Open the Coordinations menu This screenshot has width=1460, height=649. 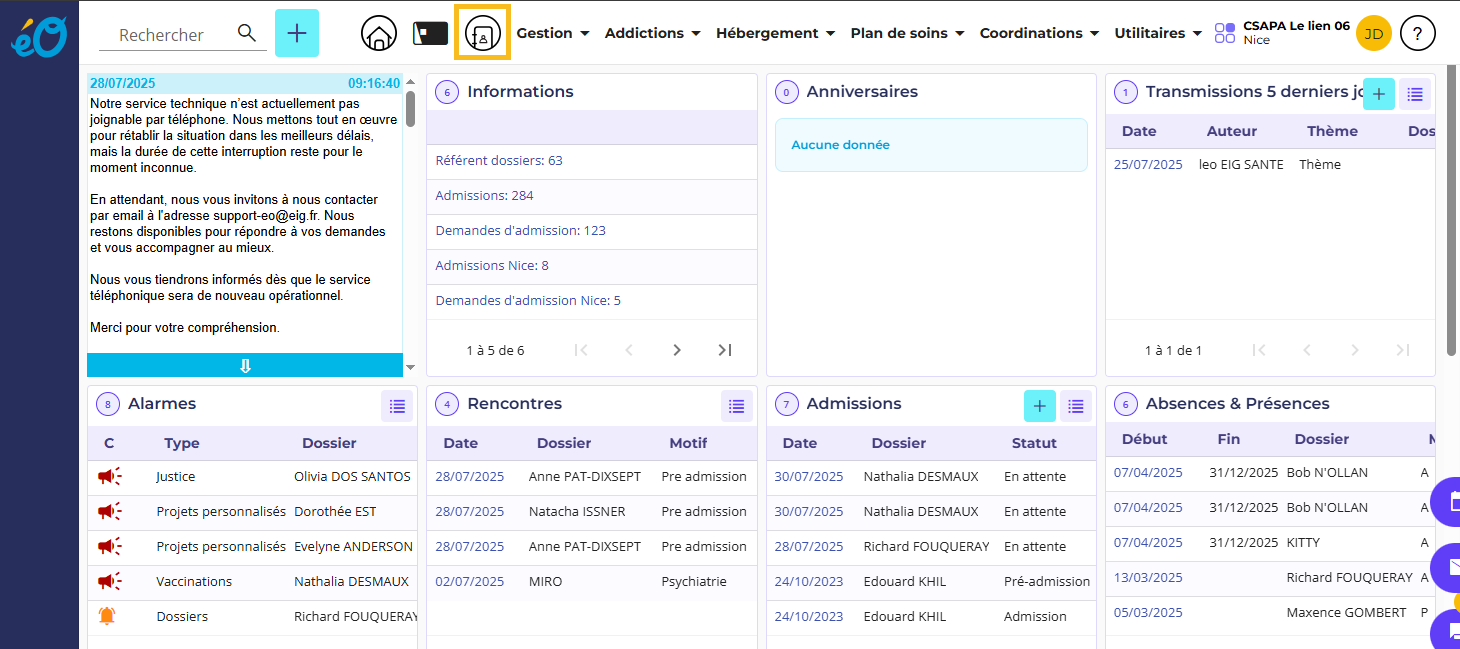point(1039,33)
